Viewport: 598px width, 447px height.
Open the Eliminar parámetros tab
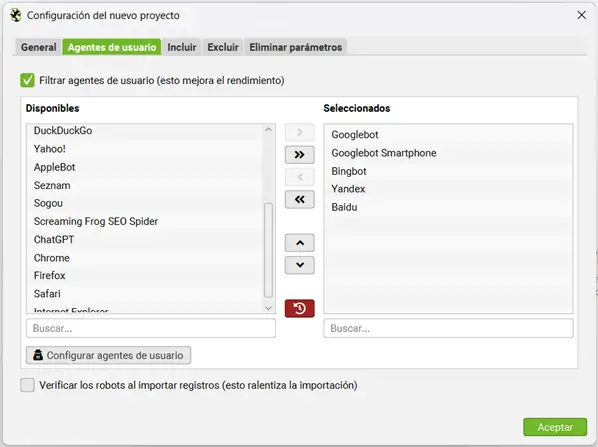coord(296,47)
